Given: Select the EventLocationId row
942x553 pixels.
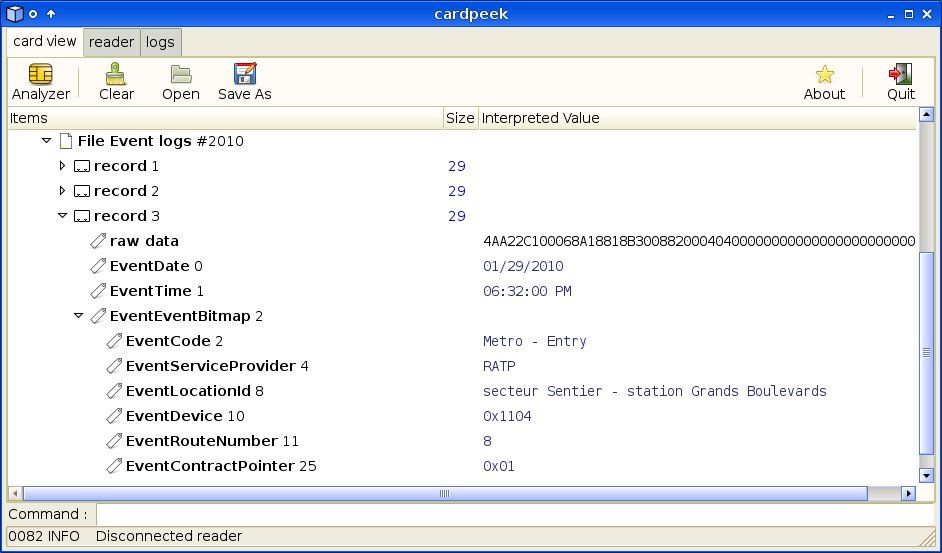Looking at the screenshot, I should [x=194, y=391].
